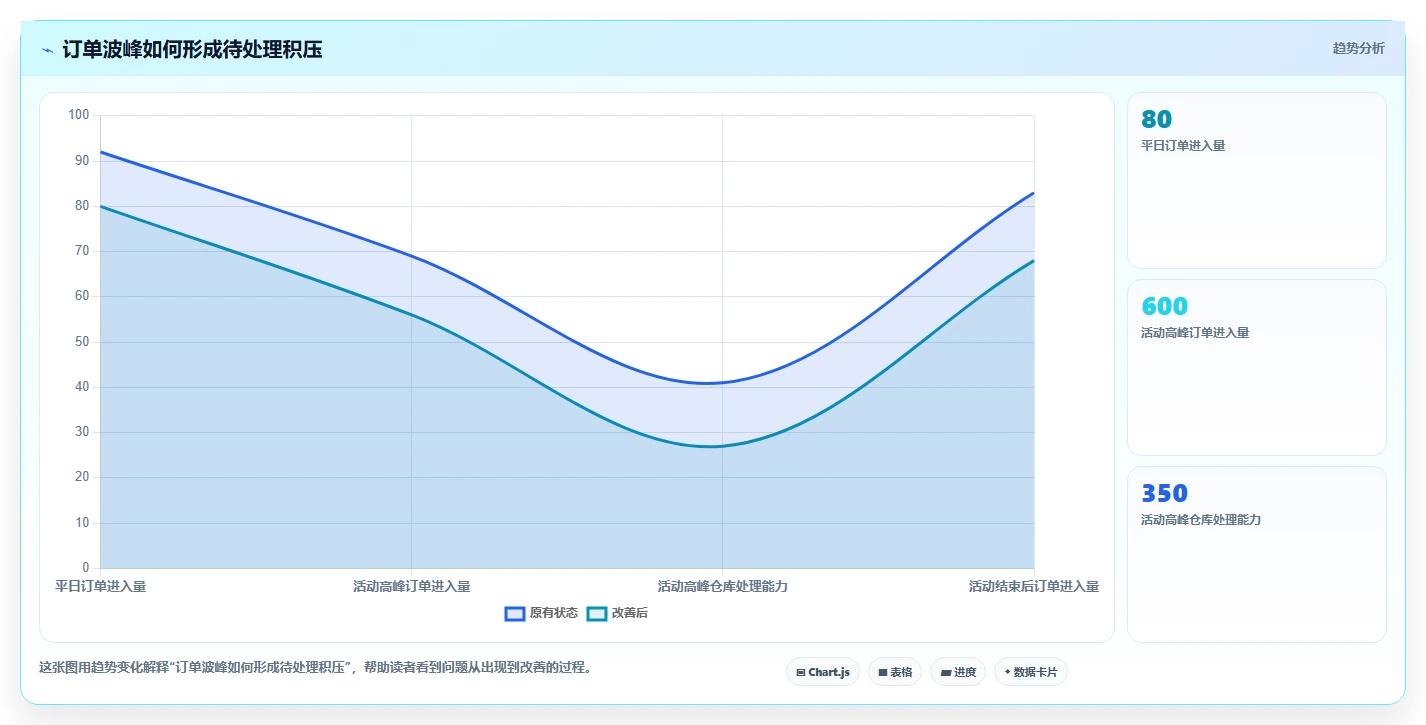Click x-axis label 活动高峰仓库处理能力
The image size is (1426, 725).
pyautogui.click(x=722, y=586)
